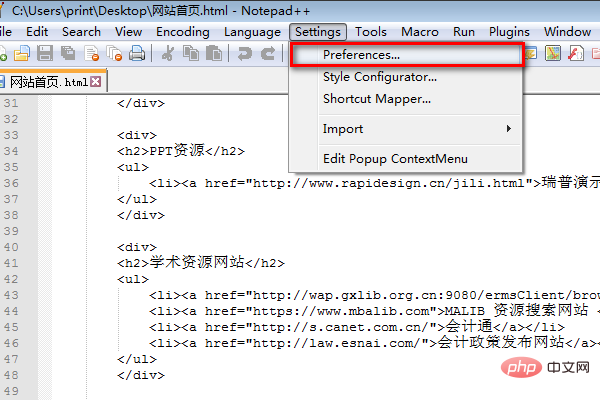Select Edit Popup ContextMenu entry

click(x=395, y=159)
